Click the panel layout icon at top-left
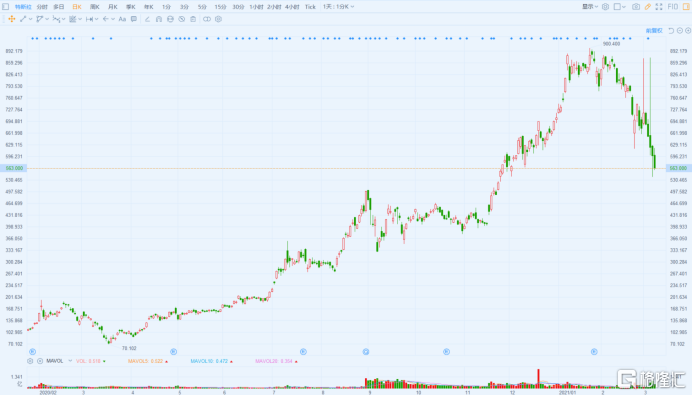Screen dimensions: 692x396 pos(5,7)
